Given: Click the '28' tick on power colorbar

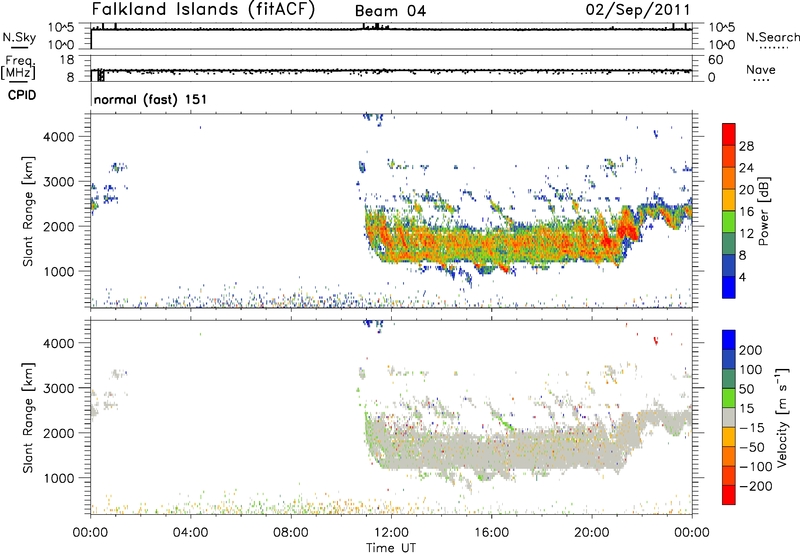Looking at the screenshot, I should (x=746, y=146).
